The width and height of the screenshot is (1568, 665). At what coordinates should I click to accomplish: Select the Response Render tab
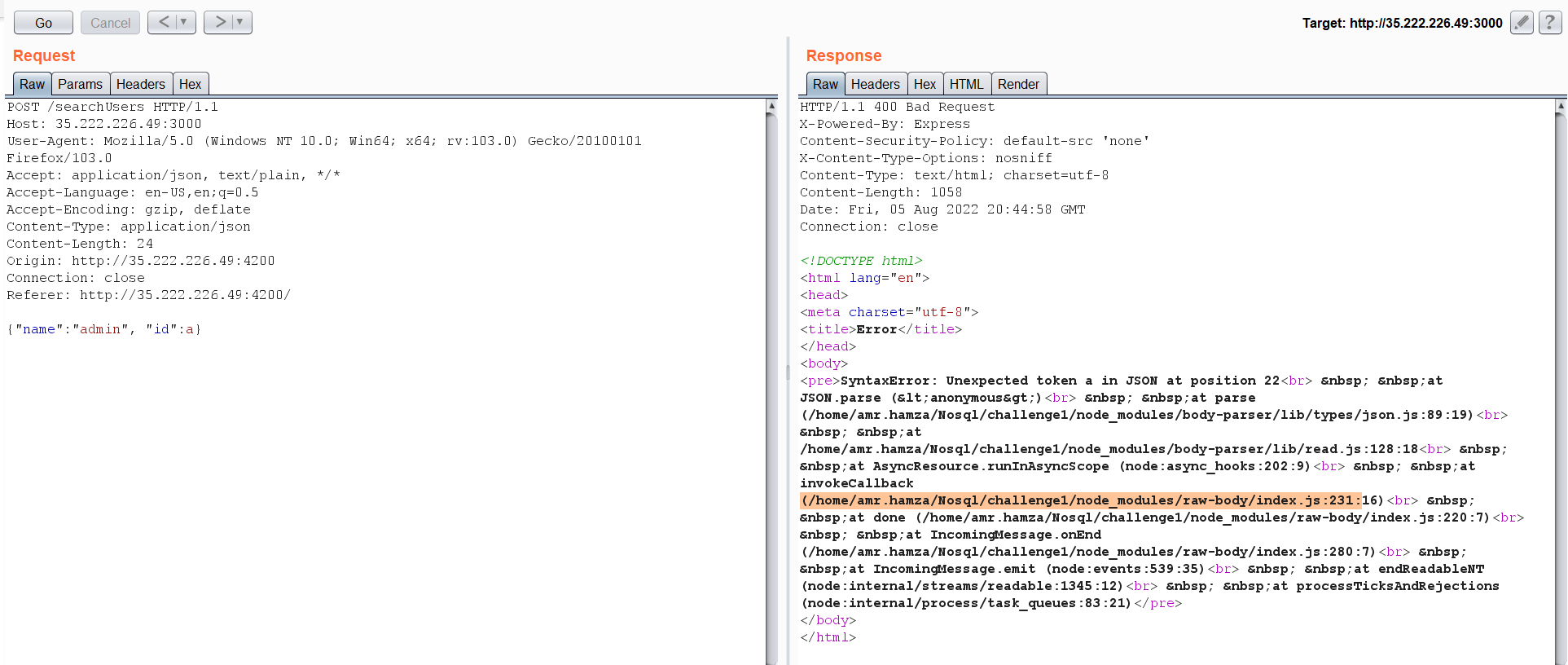click(x=1018, y=84)
